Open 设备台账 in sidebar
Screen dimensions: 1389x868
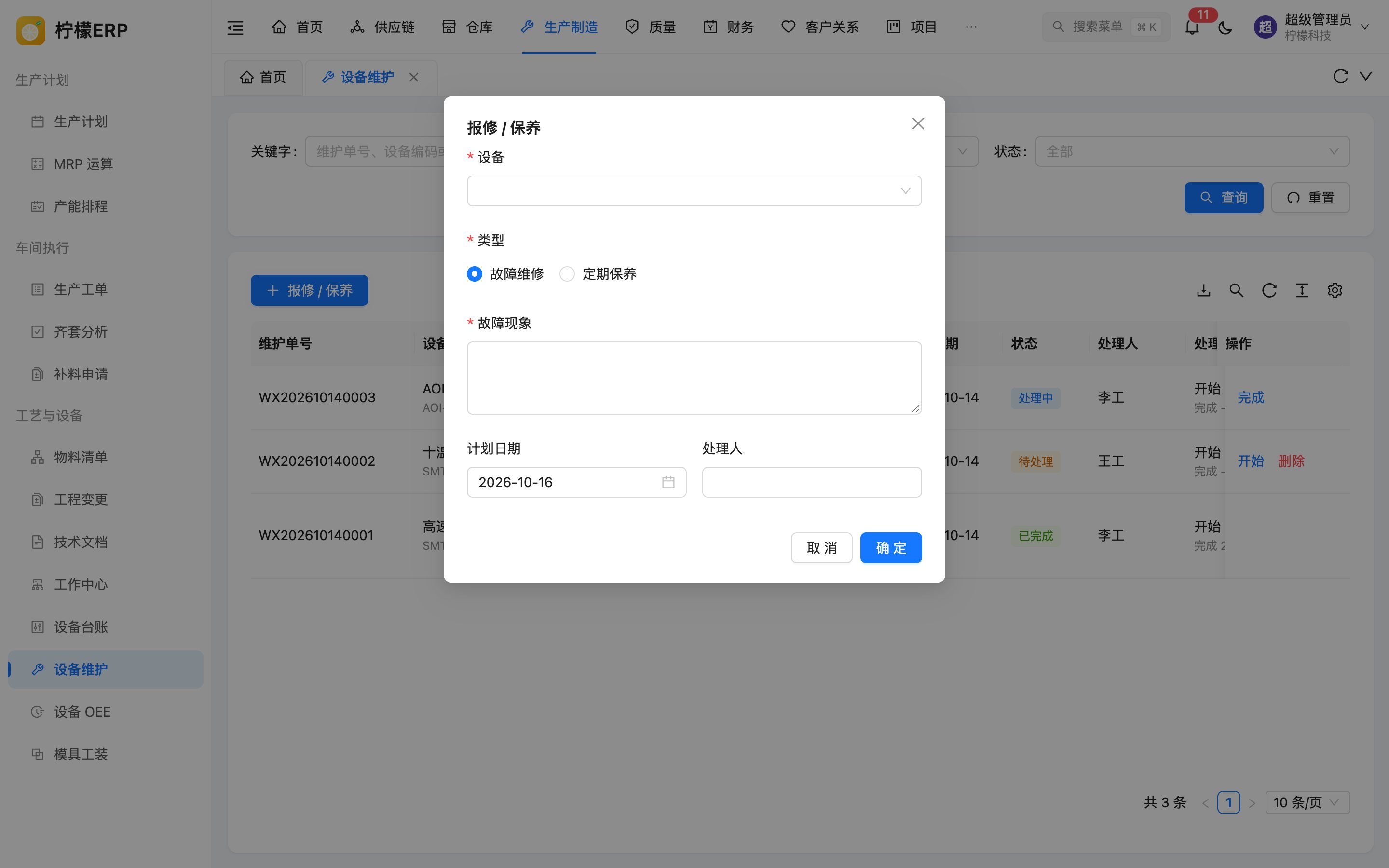tap(105, 627)
